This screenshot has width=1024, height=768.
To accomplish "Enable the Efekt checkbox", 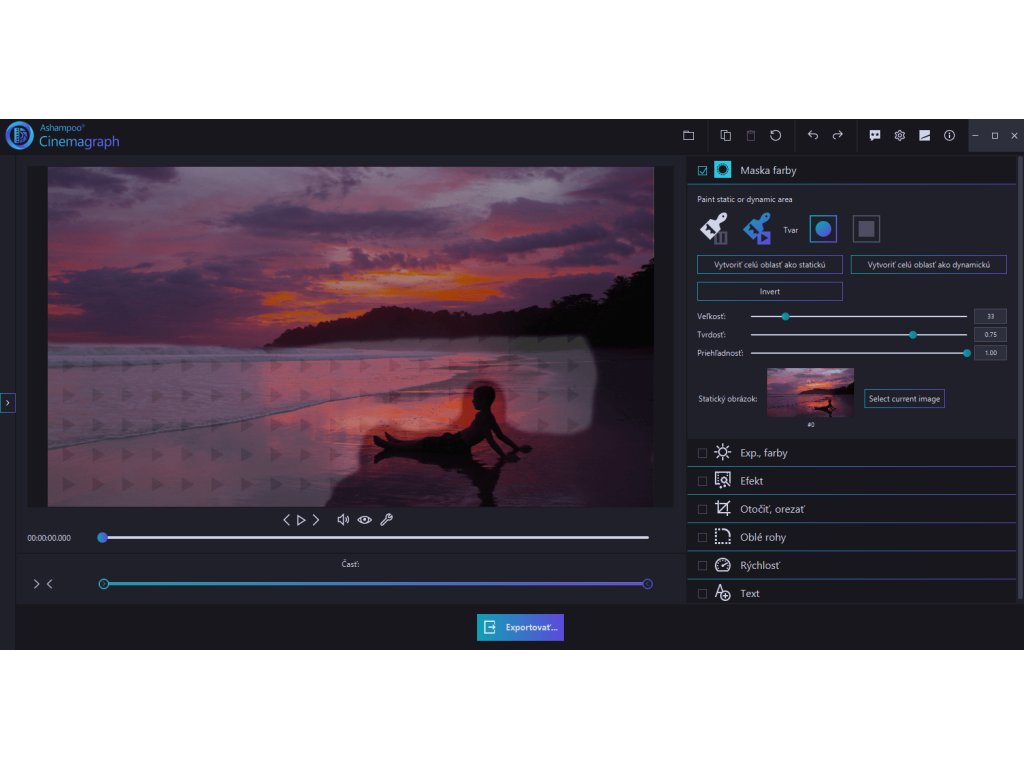I will 702,481.
